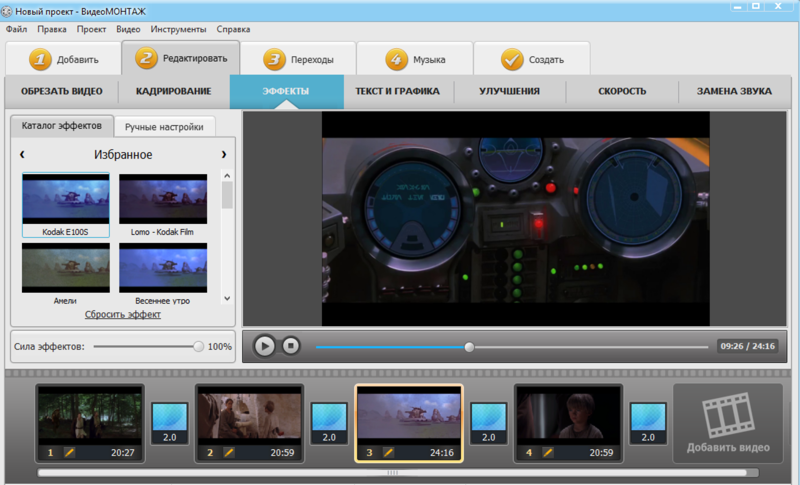Select the ЭФФЕКТЫ section
This screenshot has height=485, width=800.
pos(286,91)
